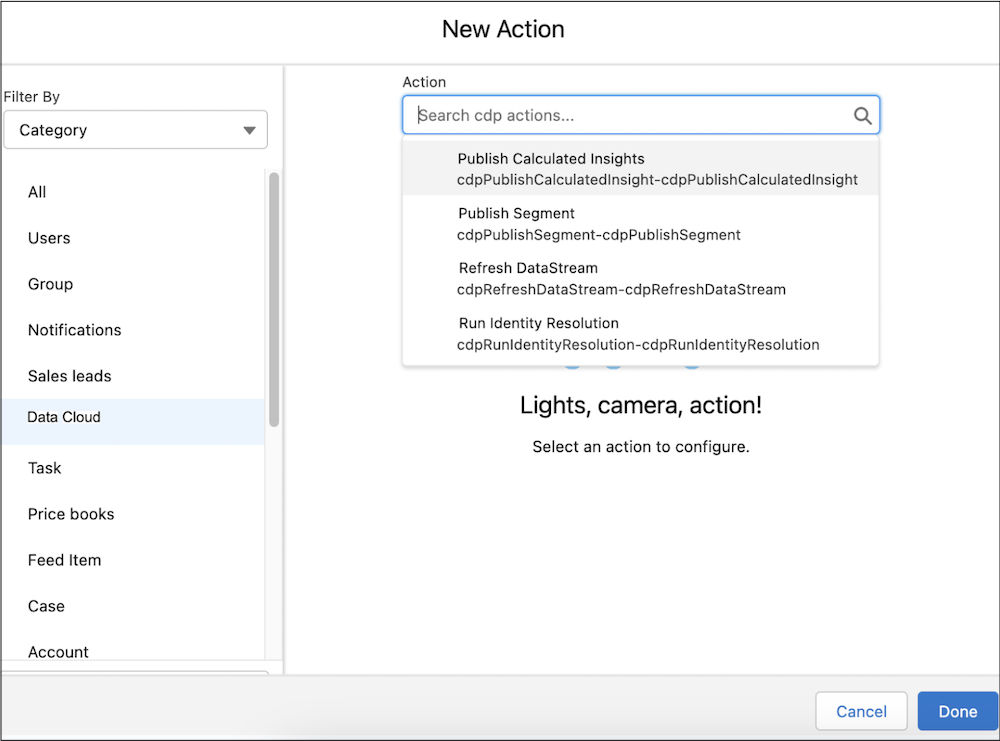Click the search magnifier icon in Action field
This screenshot has height=741, width=1000.
point(862,115)
